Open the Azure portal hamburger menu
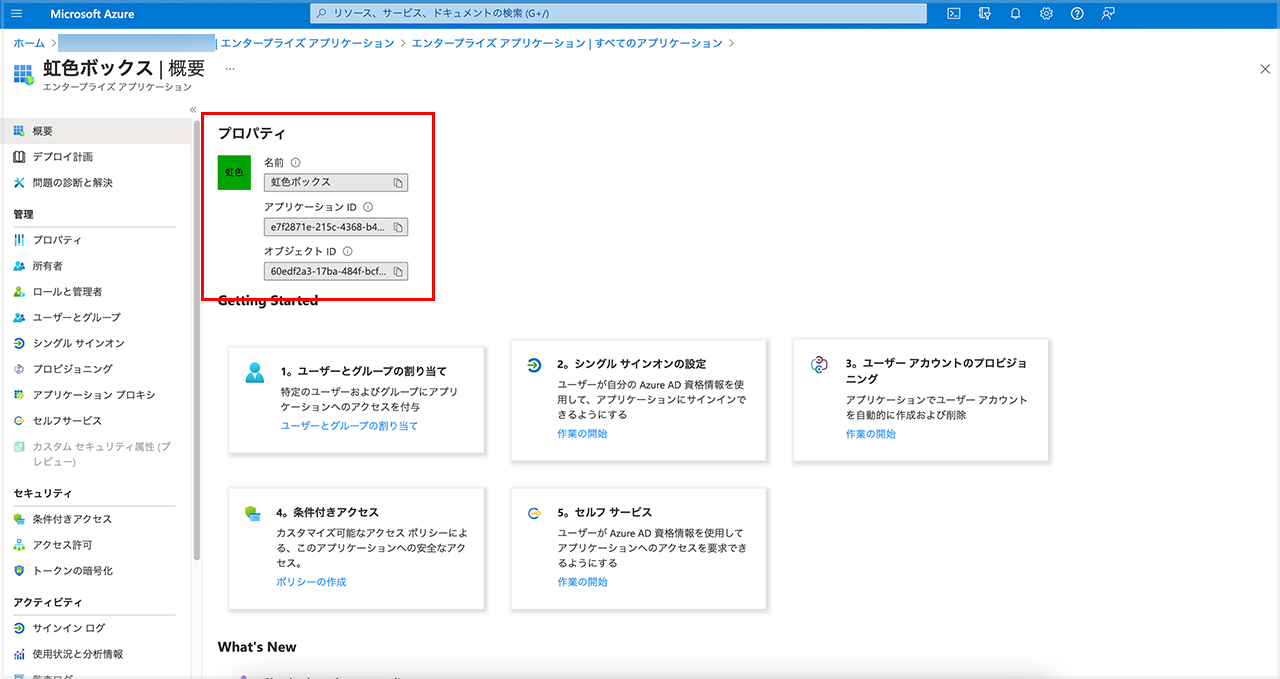This screenshot has height=679, width=1280. point(16,14)
